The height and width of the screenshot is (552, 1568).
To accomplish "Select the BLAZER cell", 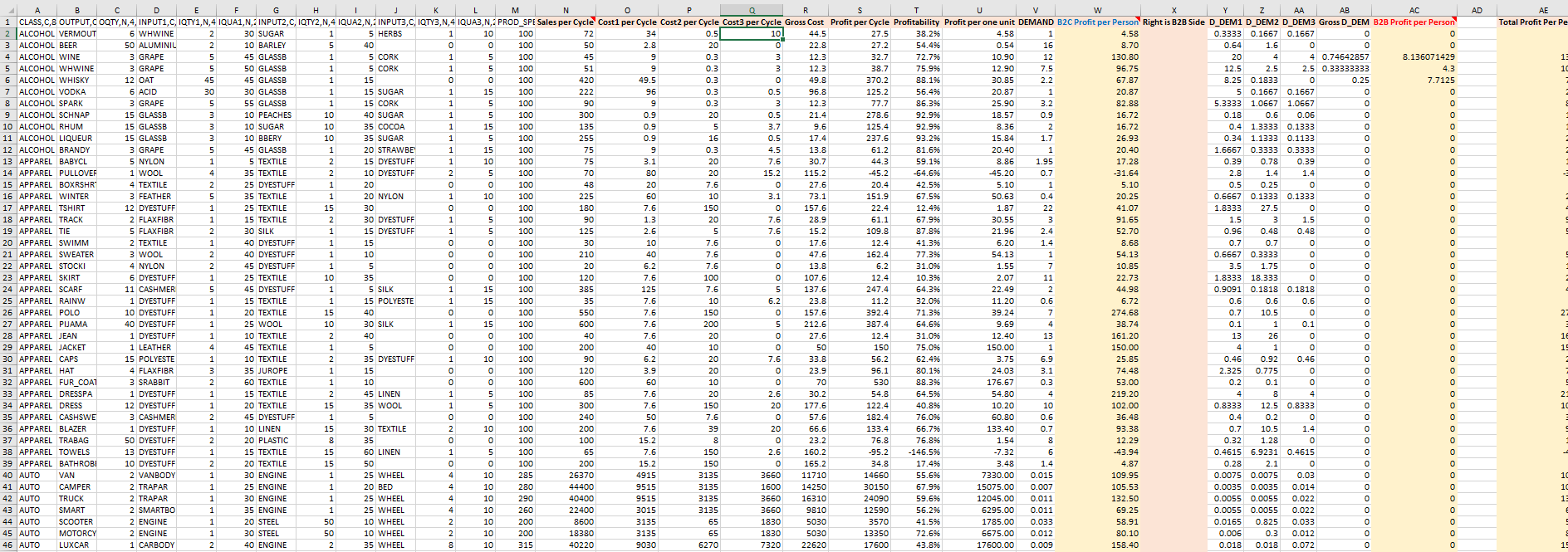I will [x=77, y=429].
